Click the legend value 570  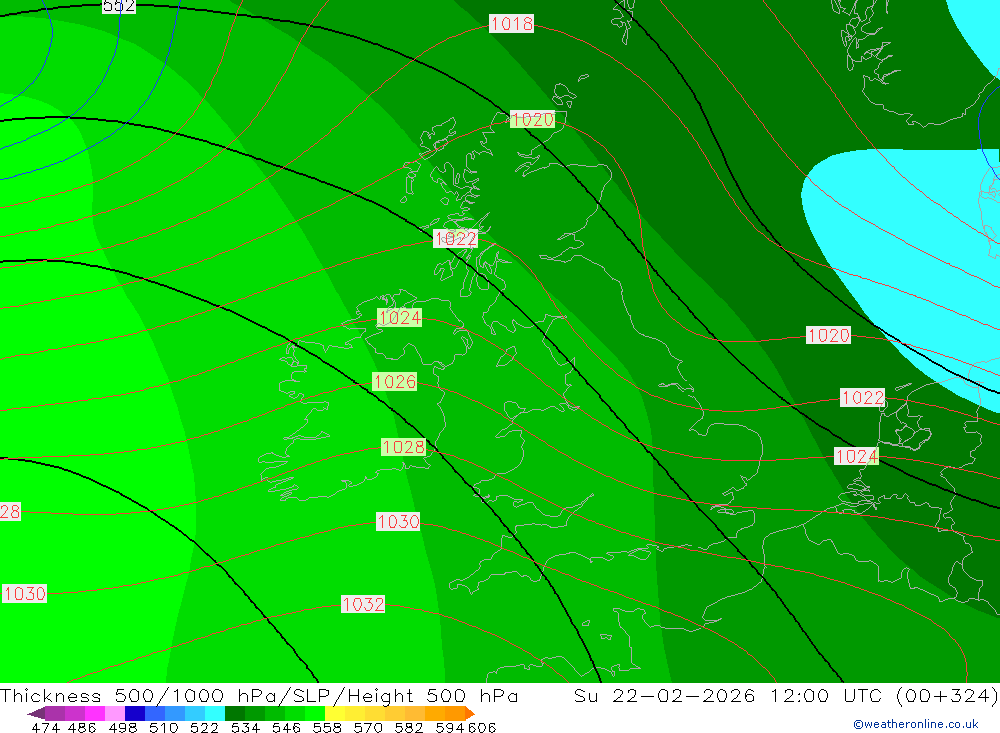(x=367, y=727)
